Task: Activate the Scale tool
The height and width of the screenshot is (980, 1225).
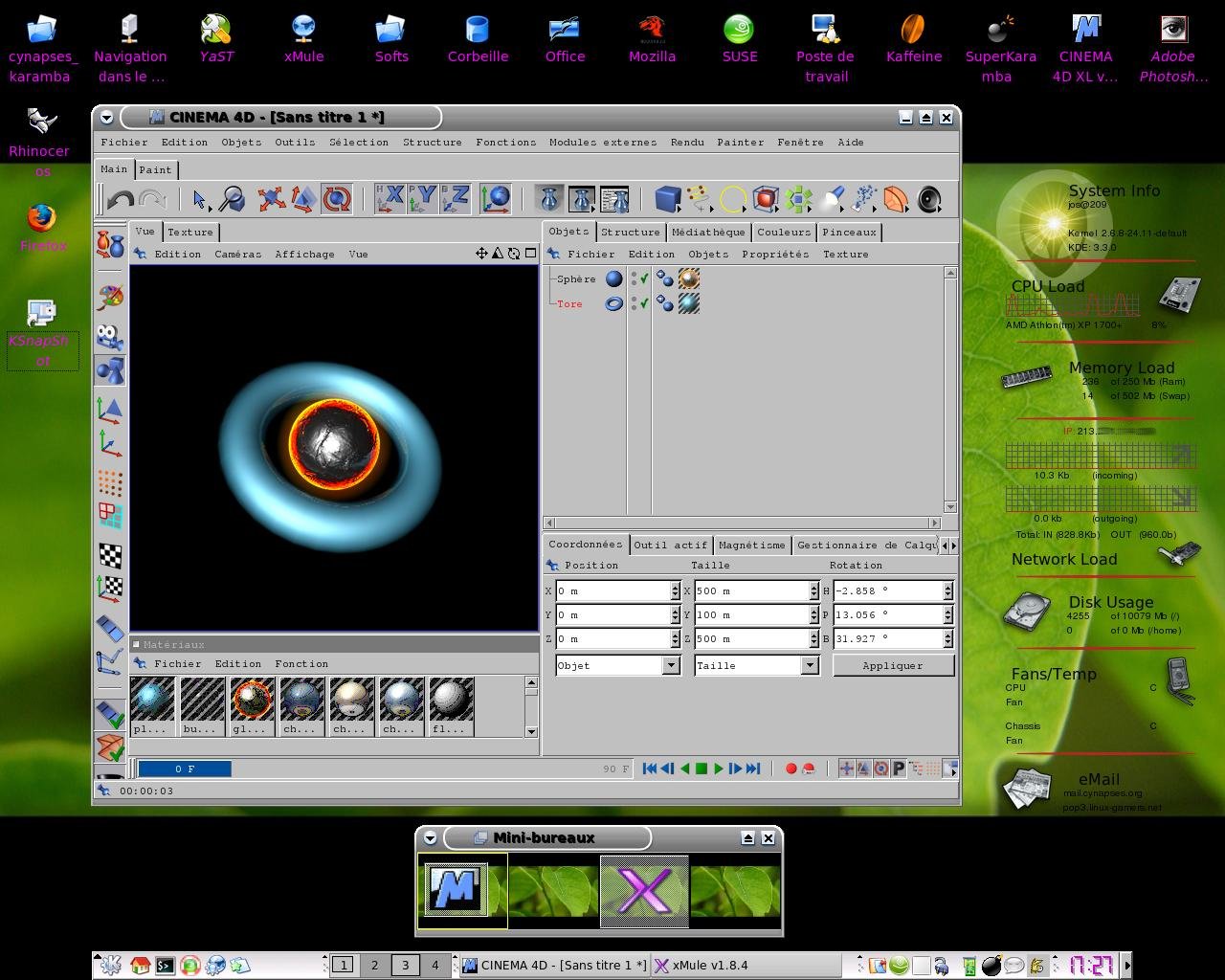Action: (303, 199)
